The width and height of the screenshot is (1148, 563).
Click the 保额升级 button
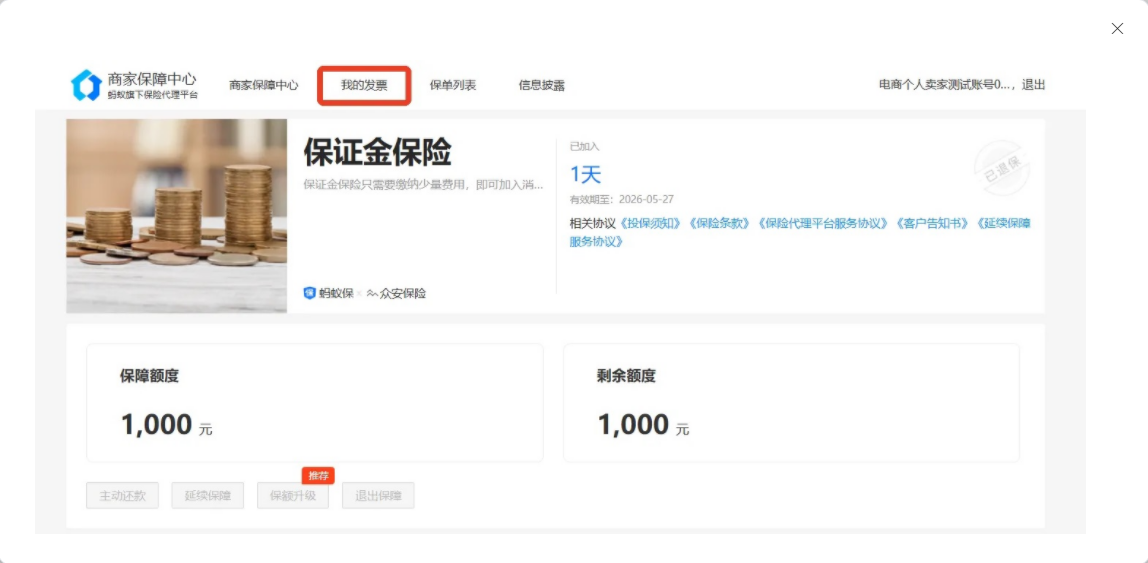click(293, 496)
